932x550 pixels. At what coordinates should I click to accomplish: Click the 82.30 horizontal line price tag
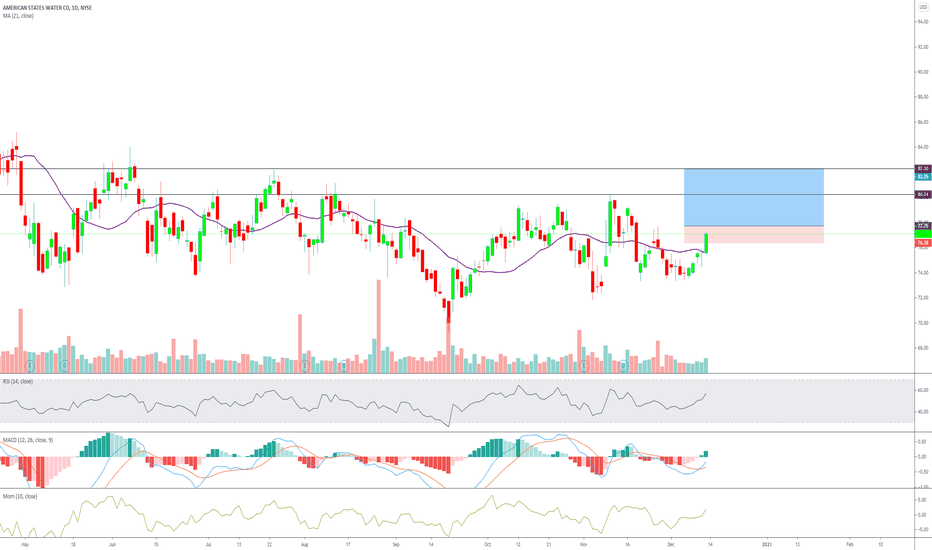(x=922, y=169)
